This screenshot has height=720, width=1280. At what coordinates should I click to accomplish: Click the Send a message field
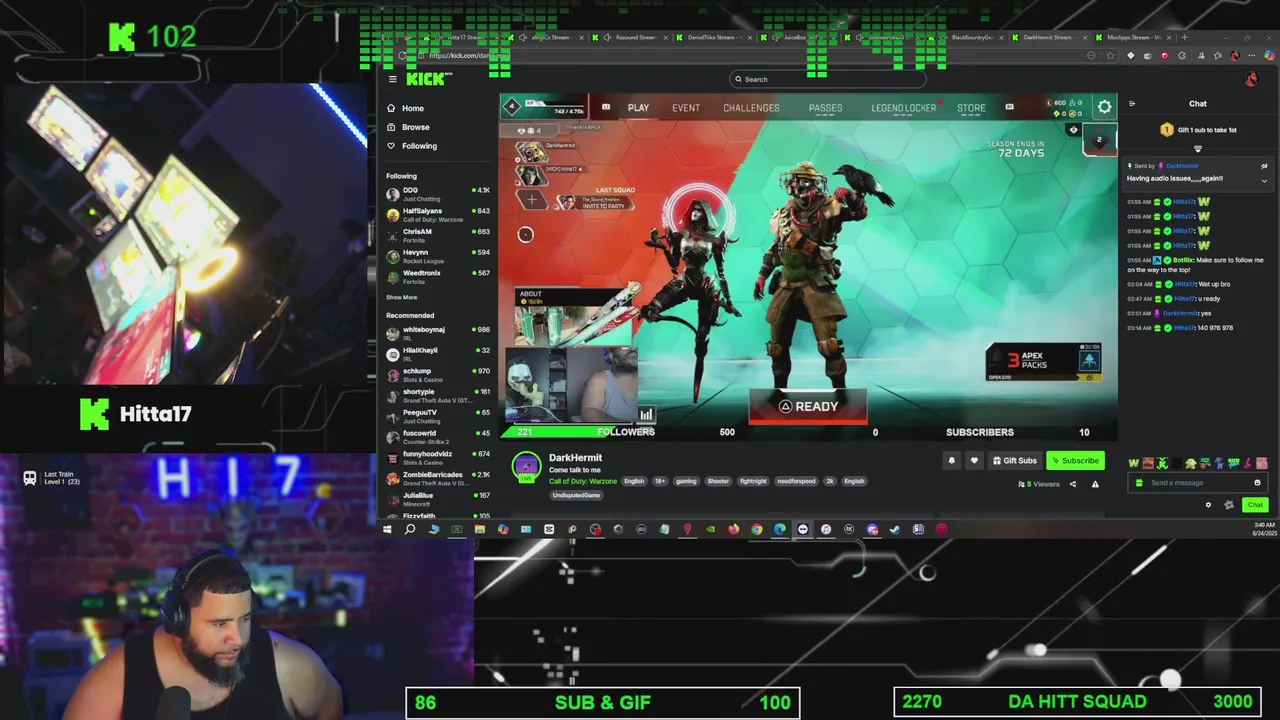click(1197, 483)
